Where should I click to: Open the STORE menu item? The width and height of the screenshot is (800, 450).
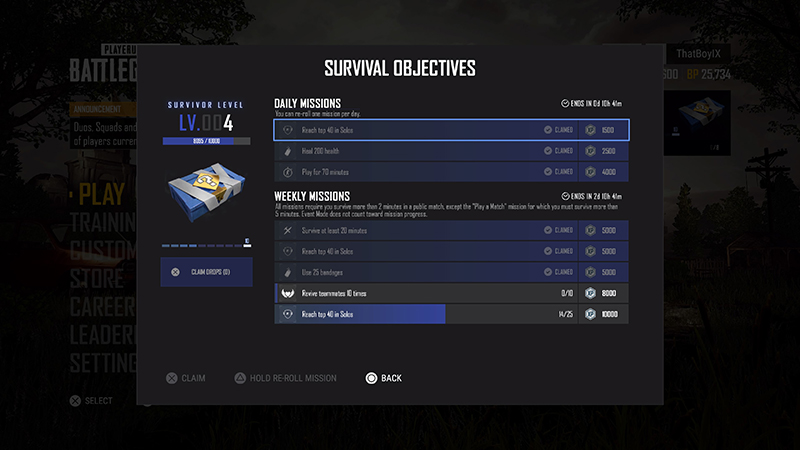[96, 279]
